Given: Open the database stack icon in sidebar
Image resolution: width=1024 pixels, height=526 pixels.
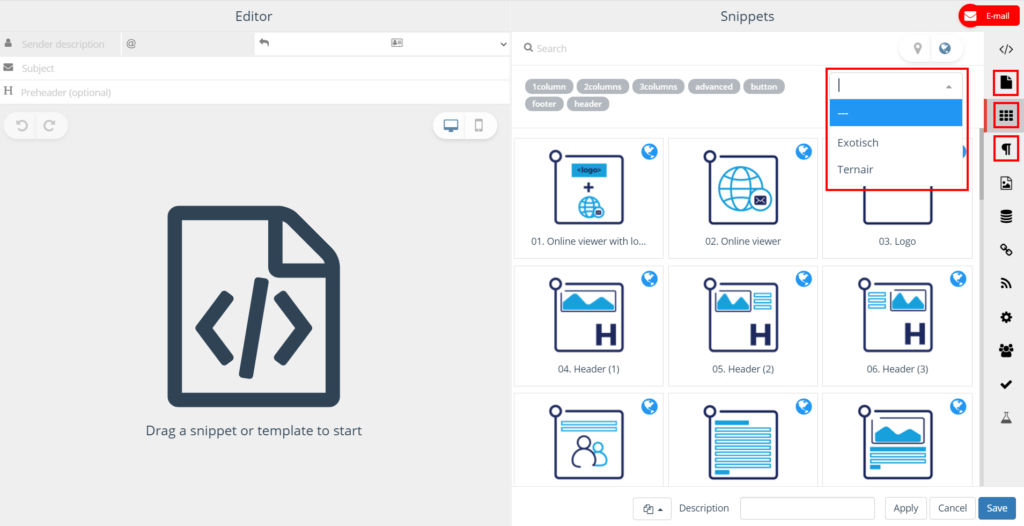Looking at the screenshot, I should 1006,216.
